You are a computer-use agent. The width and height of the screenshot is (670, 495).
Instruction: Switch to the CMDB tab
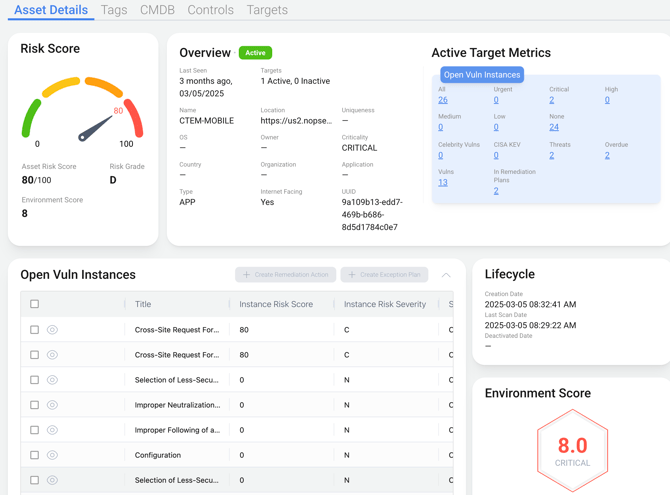[157, 10]
